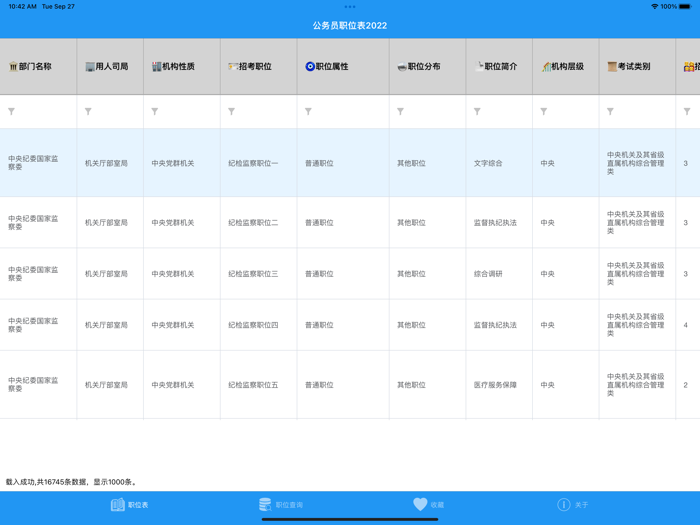Select cell 文字综合
Image resolution: width=700 pixels, height=525 pixels.
point(488,163)
